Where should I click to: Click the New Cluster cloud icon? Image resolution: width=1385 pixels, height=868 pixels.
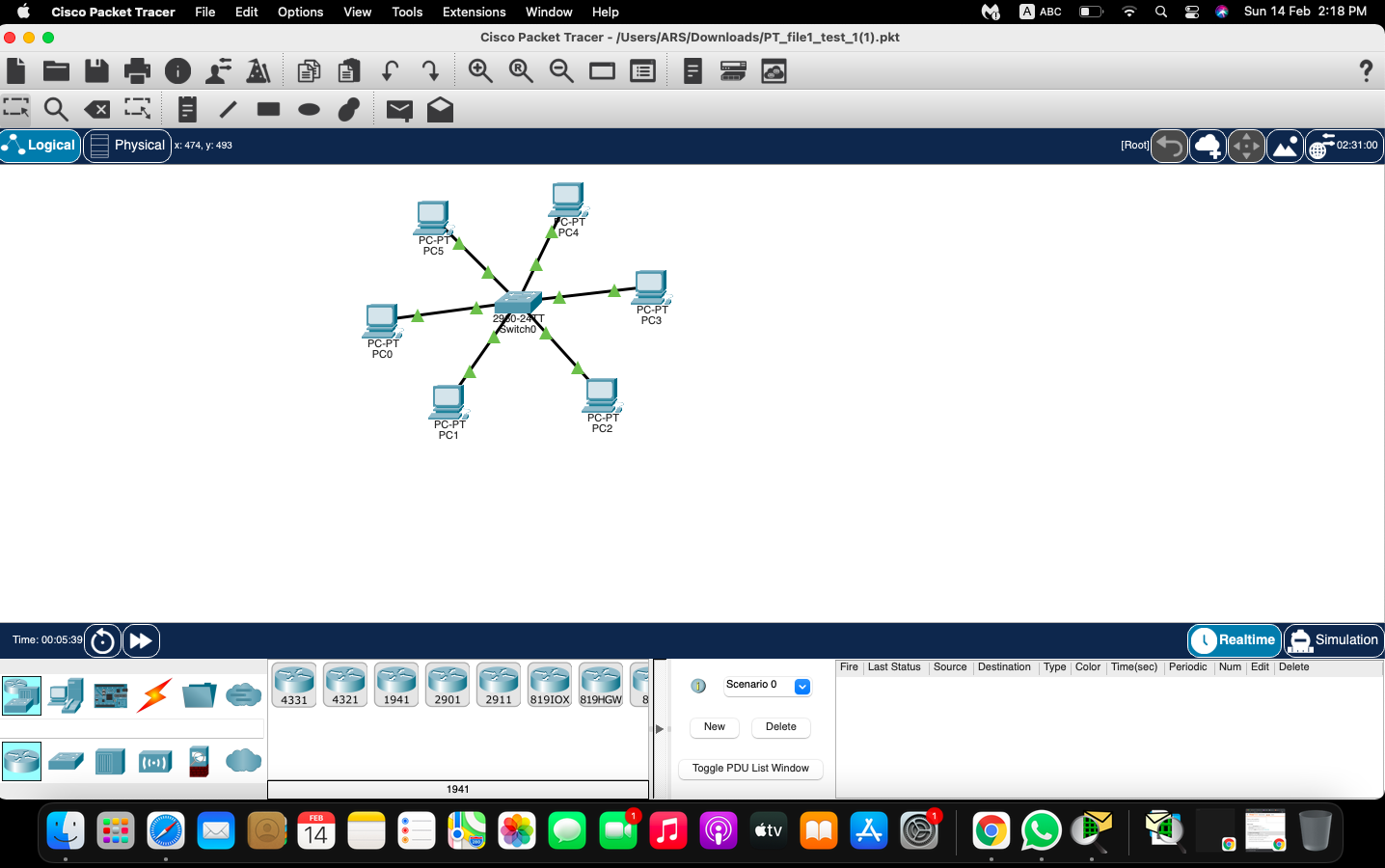1208,146
